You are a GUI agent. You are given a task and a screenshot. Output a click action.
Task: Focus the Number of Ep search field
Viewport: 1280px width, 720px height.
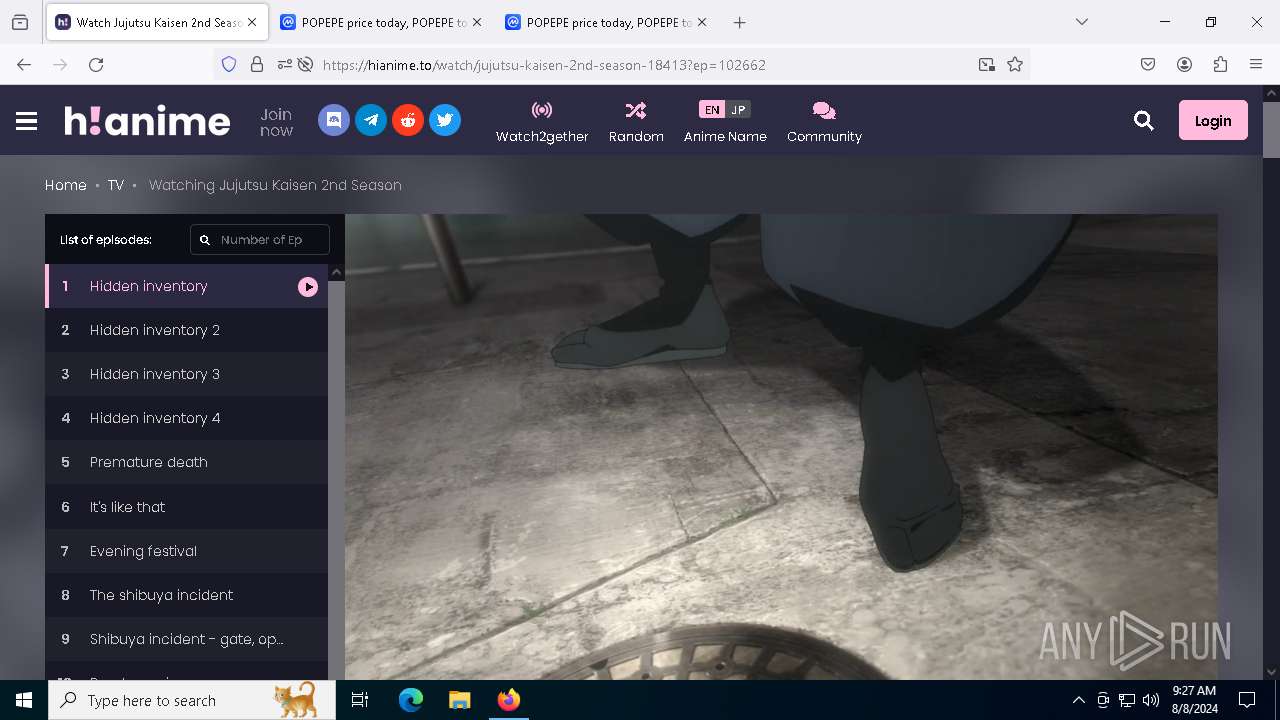pos(260,240)
